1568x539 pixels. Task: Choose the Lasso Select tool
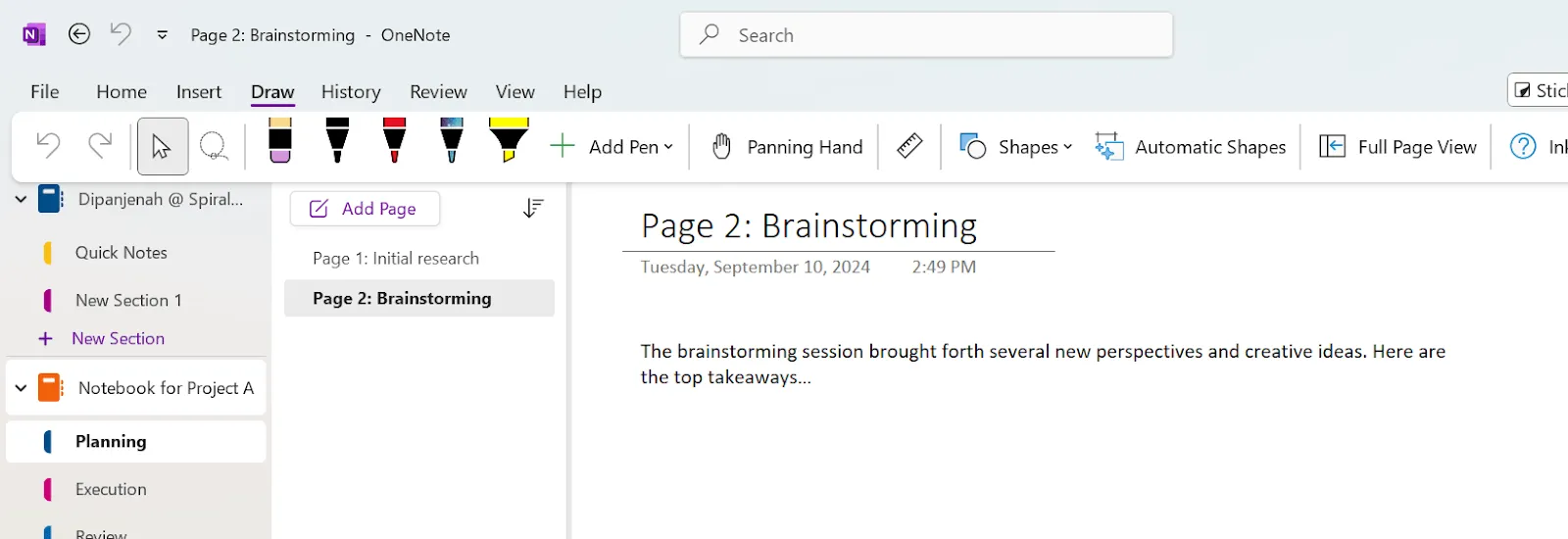(214, 147)
